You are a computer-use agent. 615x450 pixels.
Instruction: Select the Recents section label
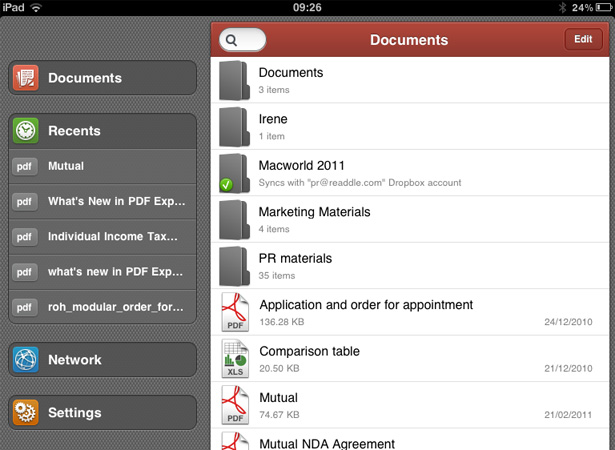pyautogui.click(x=74, y=131)
